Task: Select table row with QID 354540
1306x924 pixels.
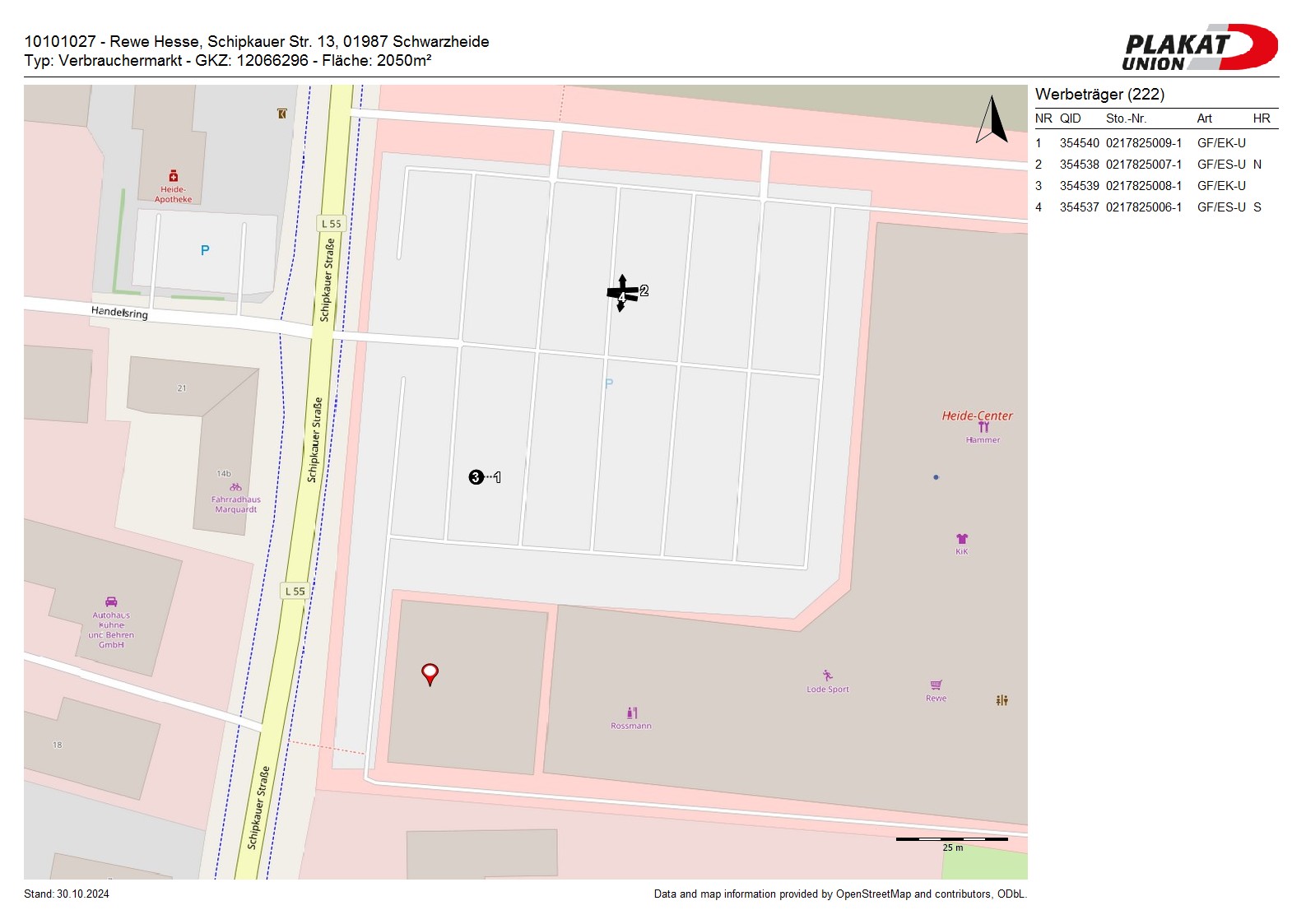Action: click(1155, 143)
